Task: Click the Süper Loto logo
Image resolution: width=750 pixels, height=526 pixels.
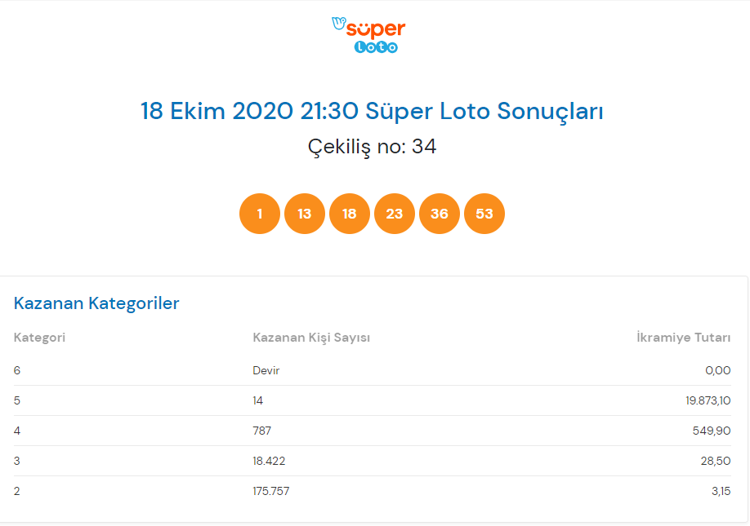Action: pos(368,34)
